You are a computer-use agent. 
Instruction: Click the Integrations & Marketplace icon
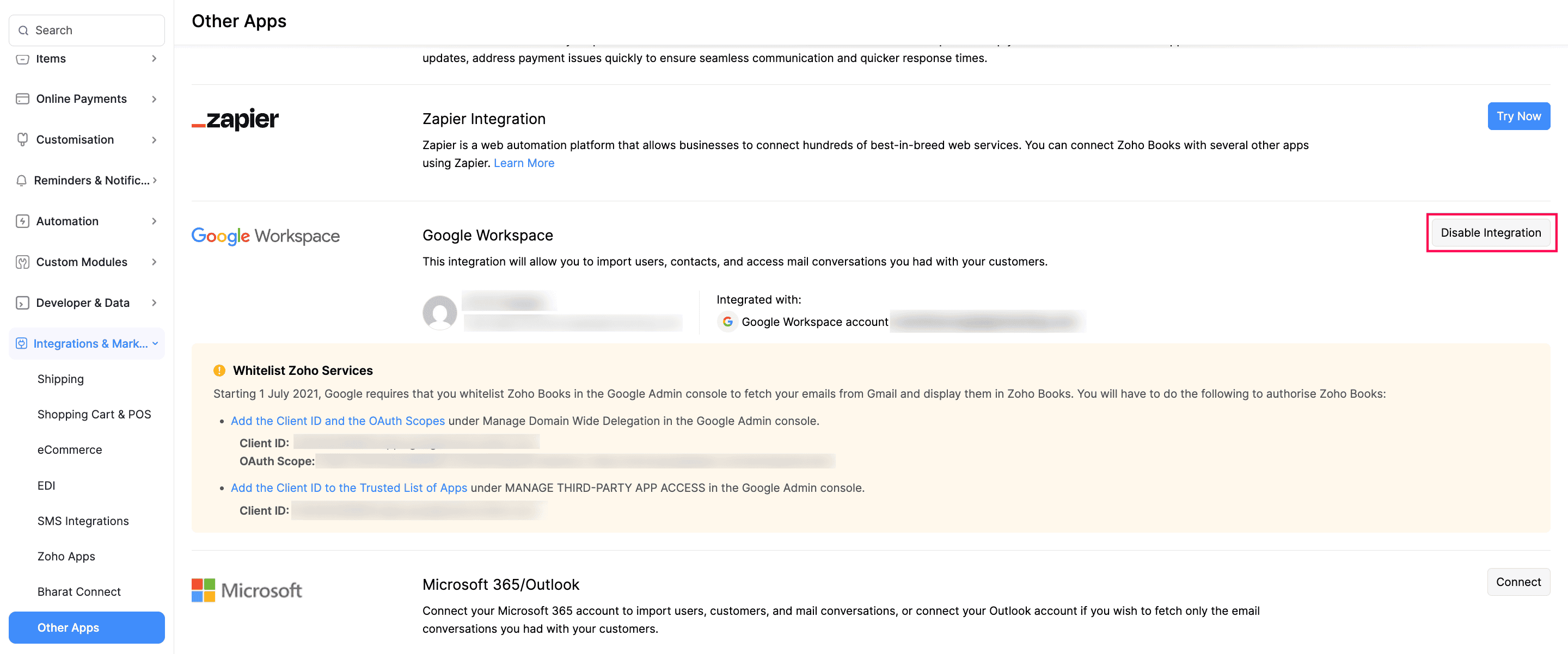[21, 344]
